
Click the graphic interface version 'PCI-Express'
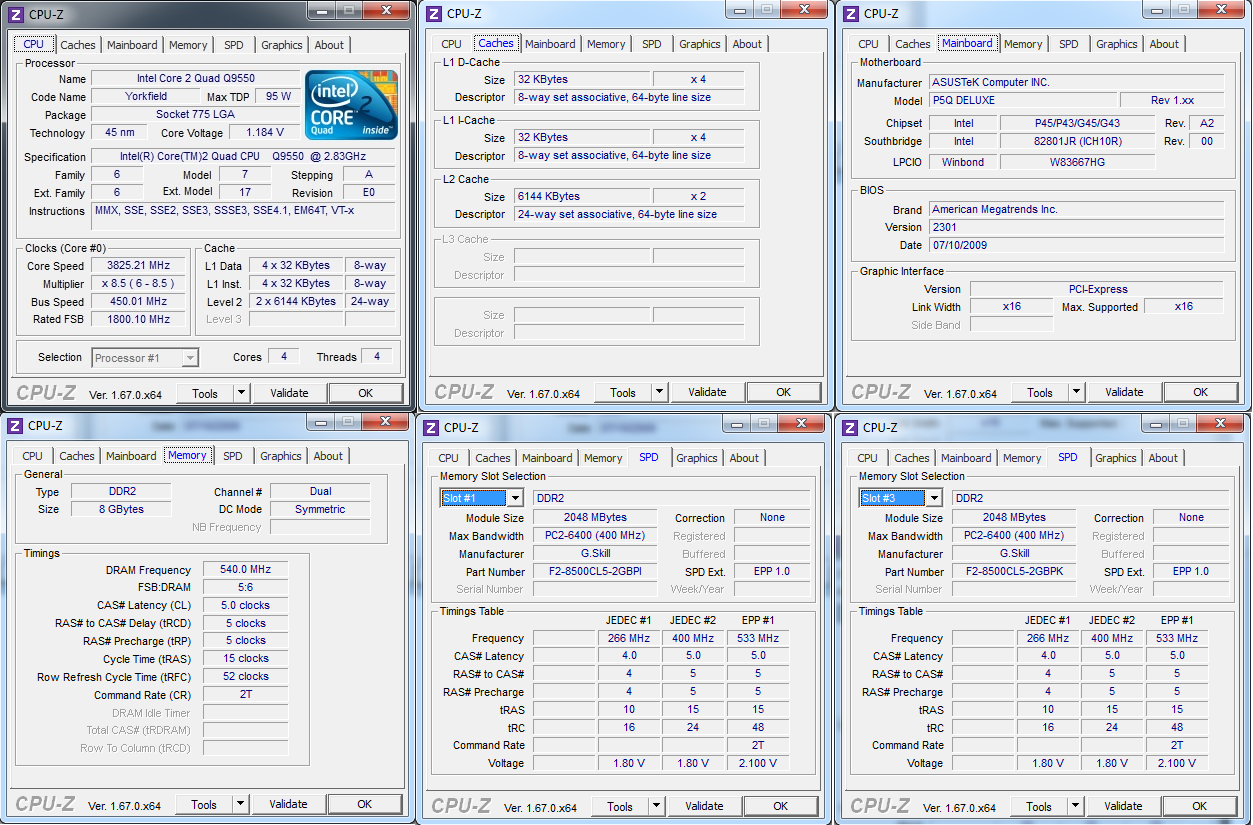[1097, 289]
